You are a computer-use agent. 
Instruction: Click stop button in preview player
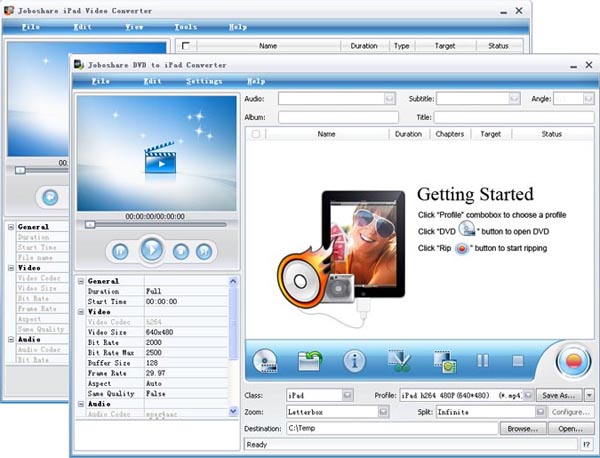(x=181, y=252)
